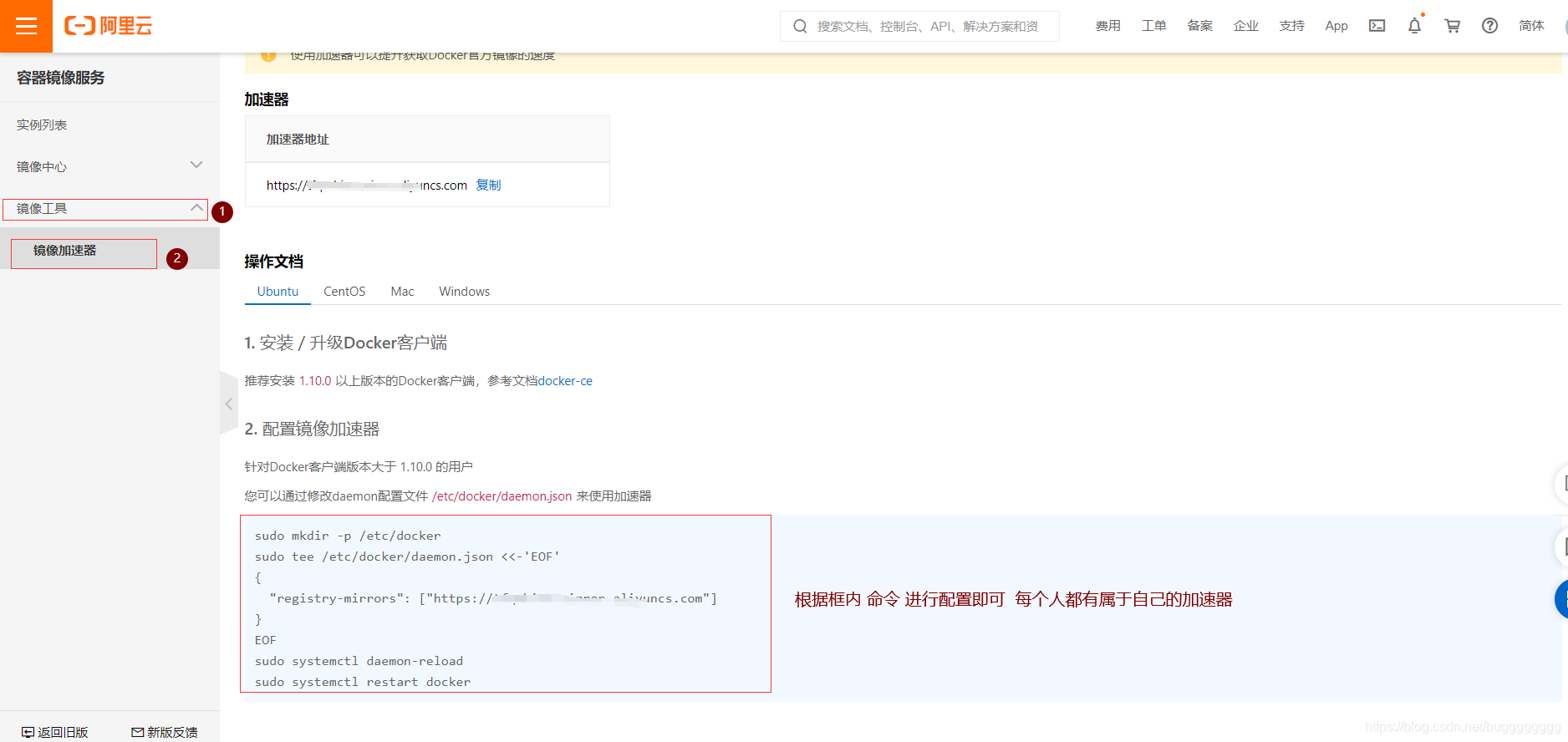Click the '2. 配置镜像加速器' heading
The height and width of the screenshot is (742, 1568).
click(x=312, y=429)
